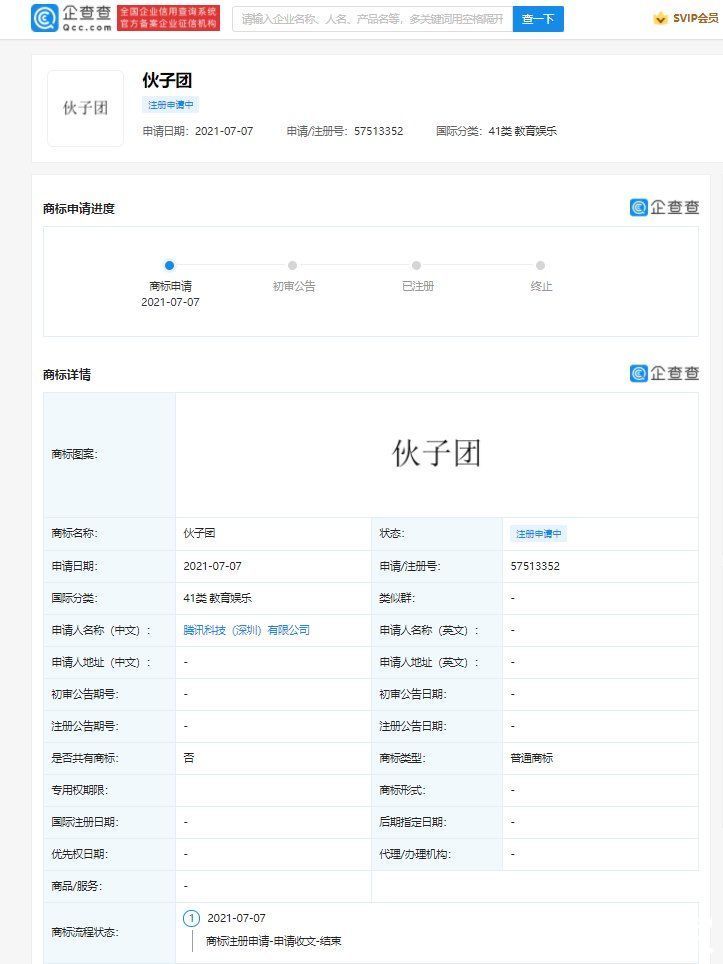The width and height of the screenshot is (723, 964).
Task: Open applicant link 腾讯科技（深圳）有限公司
Action: click(247, 630)
